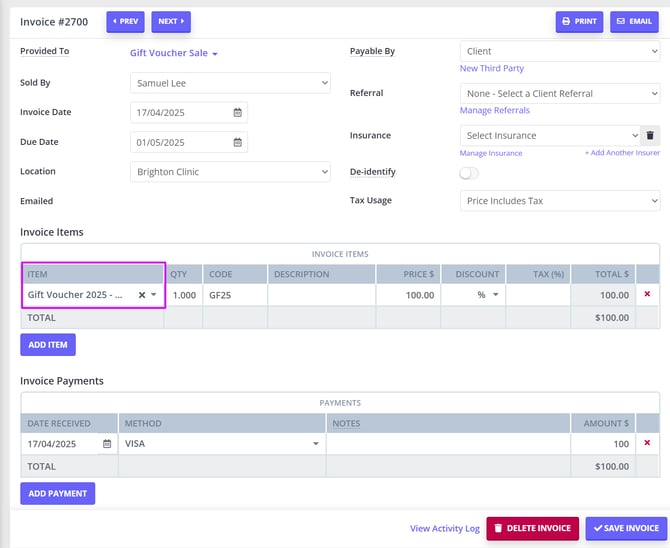Open the Tax Usage dropdown

pos(559,201)
